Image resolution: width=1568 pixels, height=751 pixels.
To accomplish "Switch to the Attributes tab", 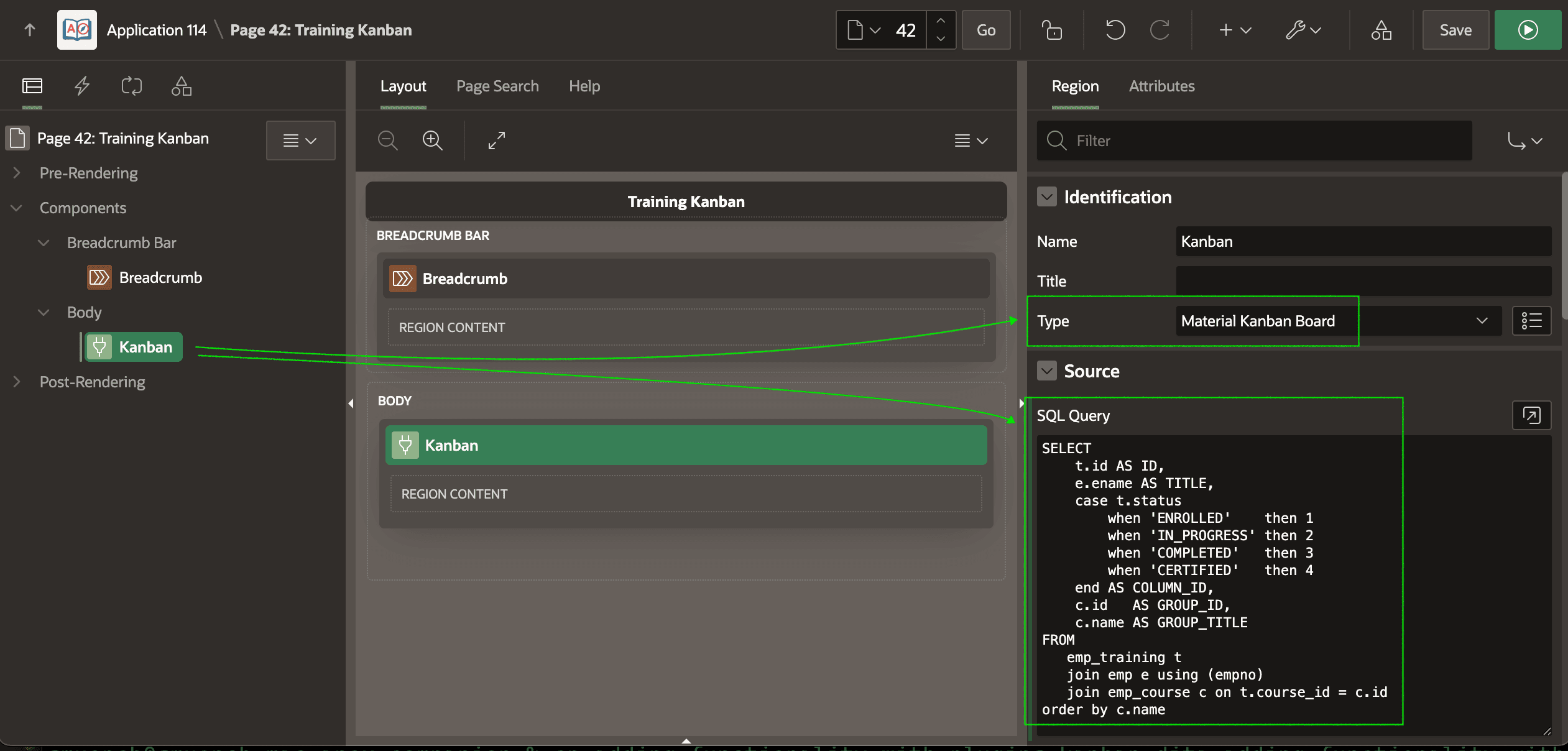I will (1161, 86).
